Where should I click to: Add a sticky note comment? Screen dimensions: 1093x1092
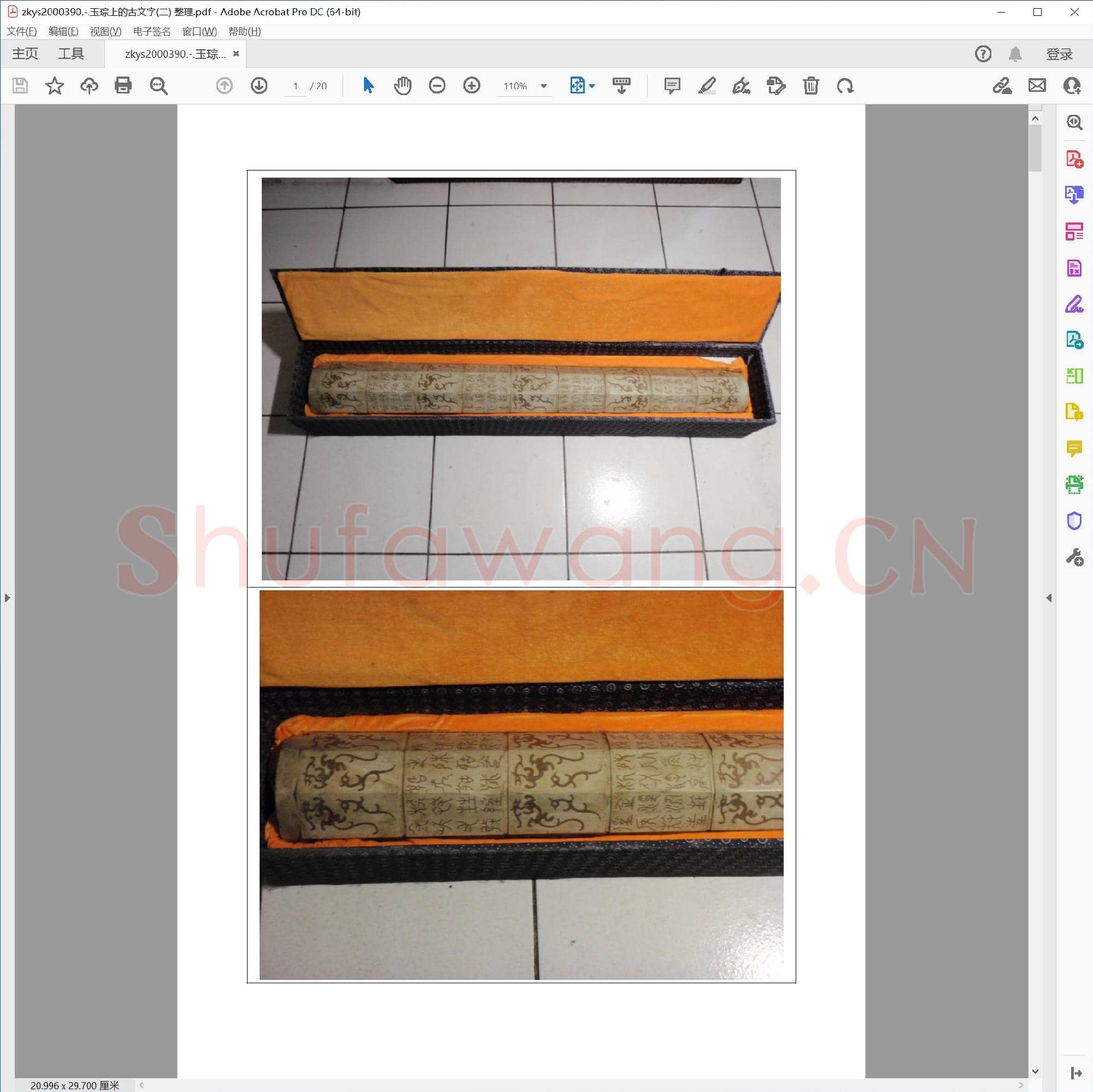[672, 85]
